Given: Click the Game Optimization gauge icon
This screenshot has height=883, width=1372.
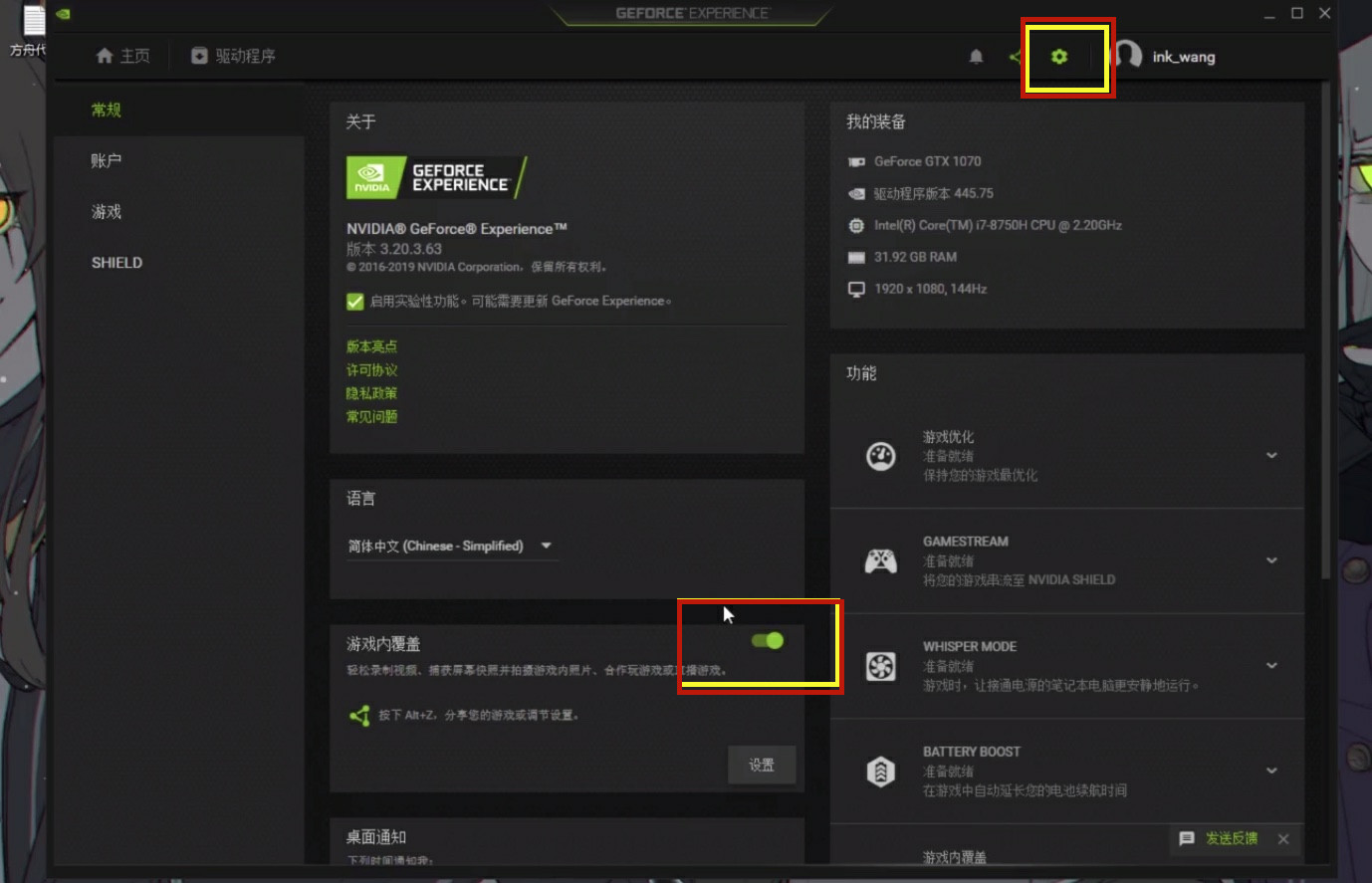Looking at the screenshot, I should pos(880,456).
